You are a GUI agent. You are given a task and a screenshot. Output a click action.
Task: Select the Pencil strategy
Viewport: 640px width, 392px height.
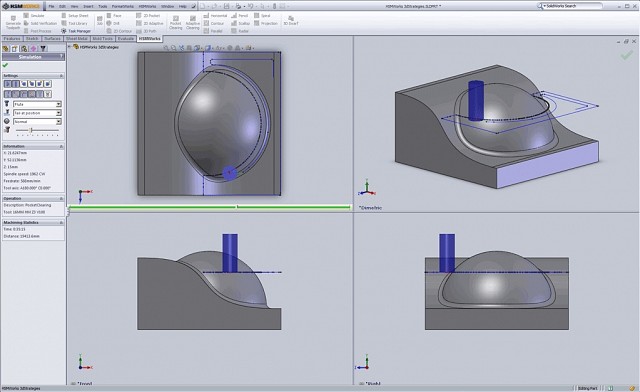(240, 16)
